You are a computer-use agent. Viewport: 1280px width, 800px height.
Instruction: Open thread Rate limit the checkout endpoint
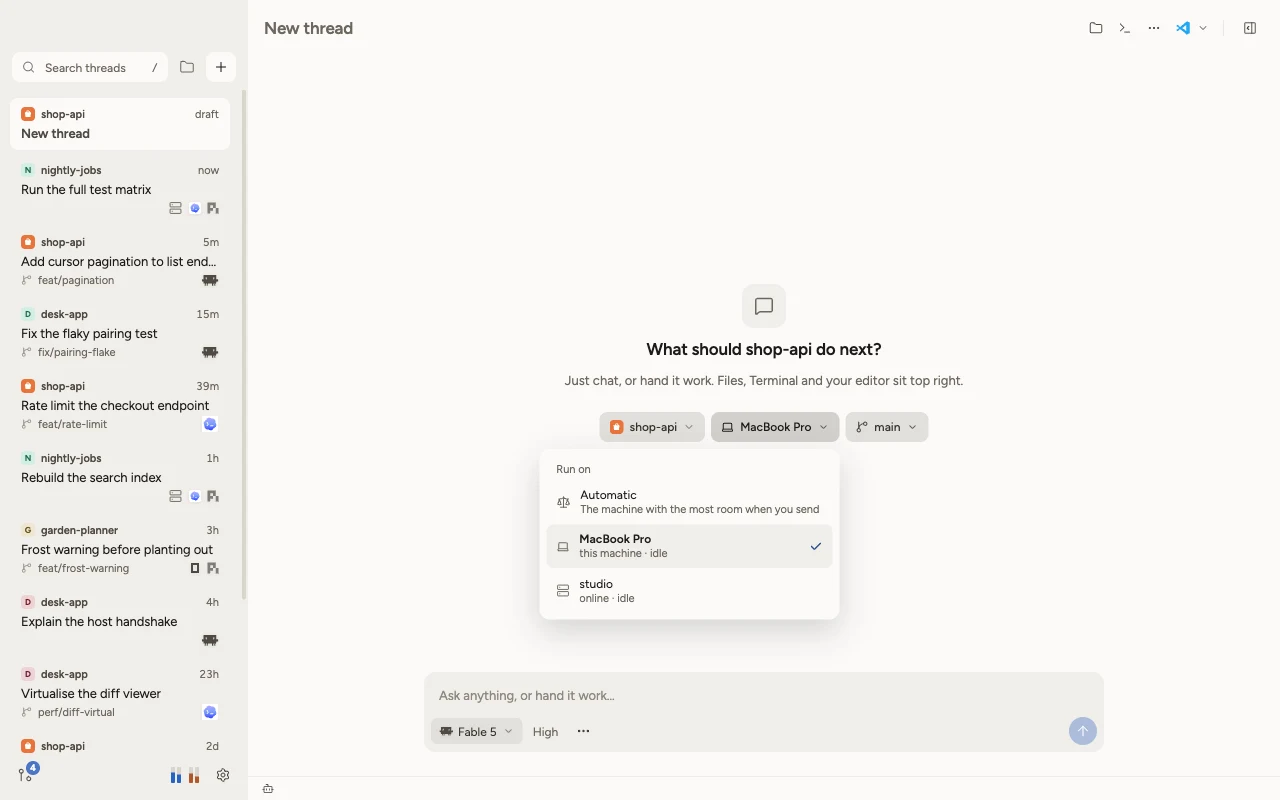(120, 405)
